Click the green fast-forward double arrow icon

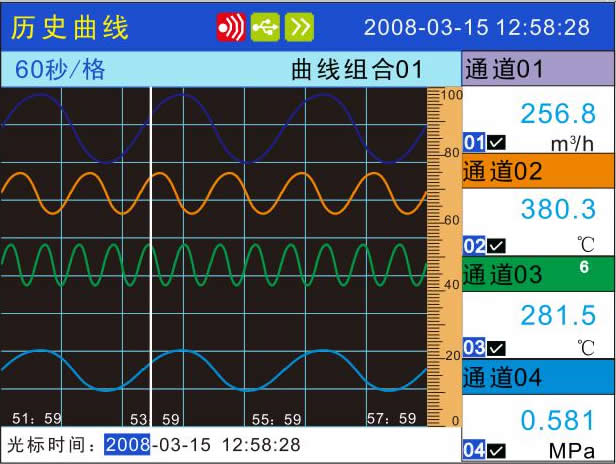pyautogui.click(x=298, y=28)
